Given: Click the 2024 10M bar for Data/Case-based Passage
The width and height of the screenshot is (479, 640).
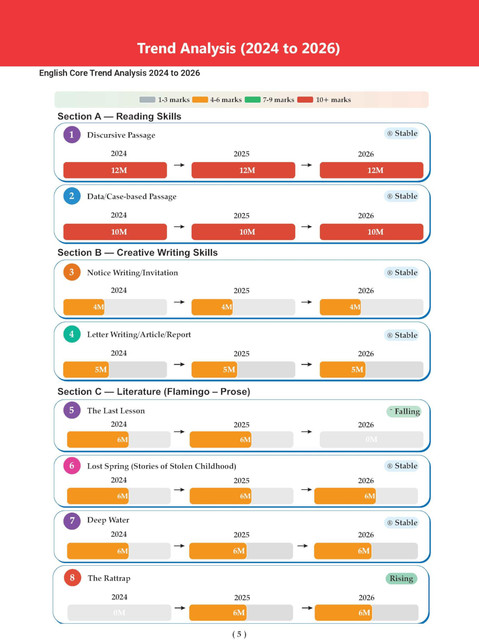Looking at the screenshot, I should tap(115, 232).
